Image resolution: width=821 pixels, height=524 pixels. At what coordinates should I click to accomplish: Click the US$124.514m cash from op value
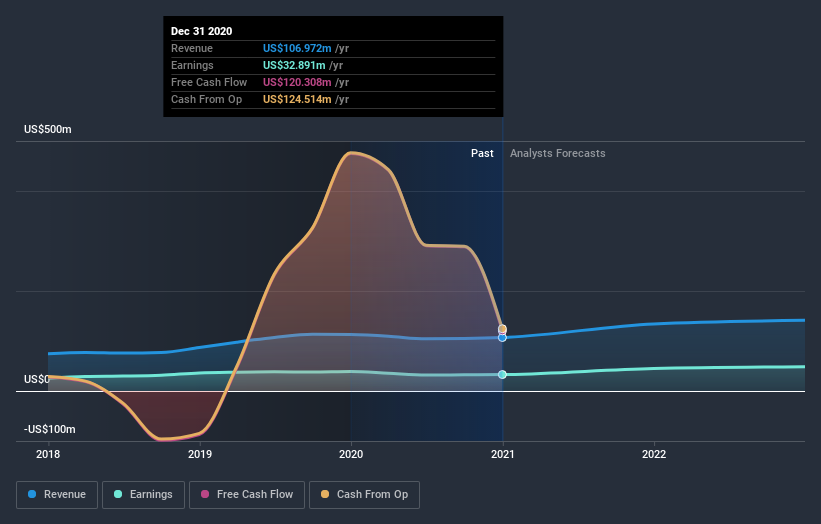(297, 99)
